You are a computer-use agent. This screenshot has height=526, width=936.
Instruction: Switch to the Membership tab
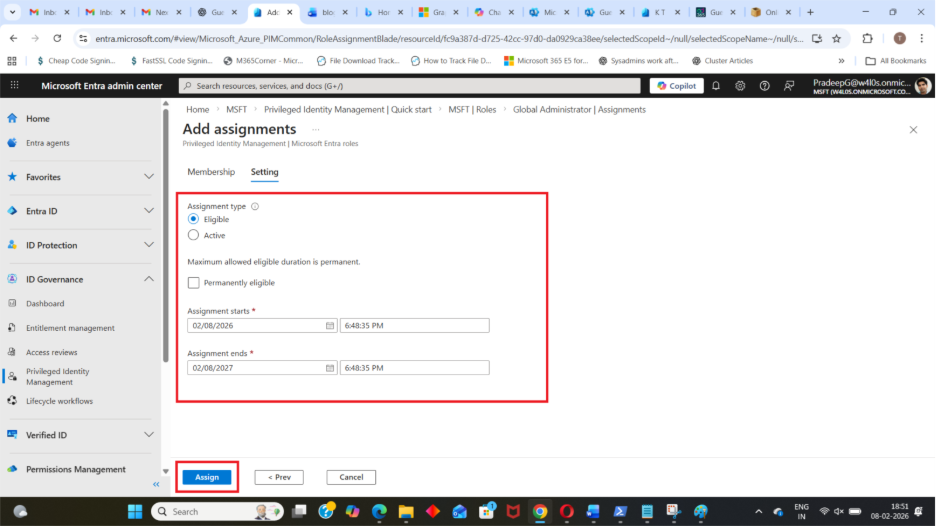coord(211,172)
